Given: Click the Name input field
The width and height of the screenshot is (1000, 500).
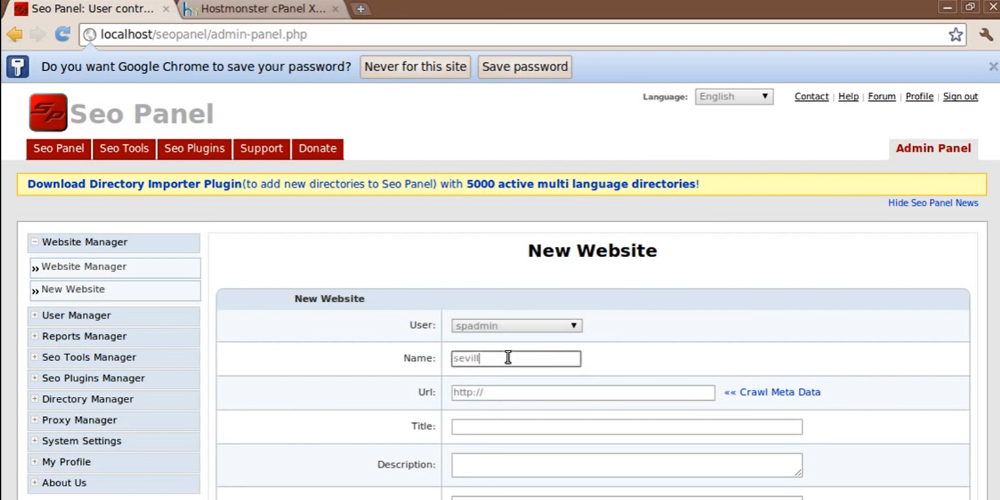Looking at the screenshot, I should click(x=516, y=358).
